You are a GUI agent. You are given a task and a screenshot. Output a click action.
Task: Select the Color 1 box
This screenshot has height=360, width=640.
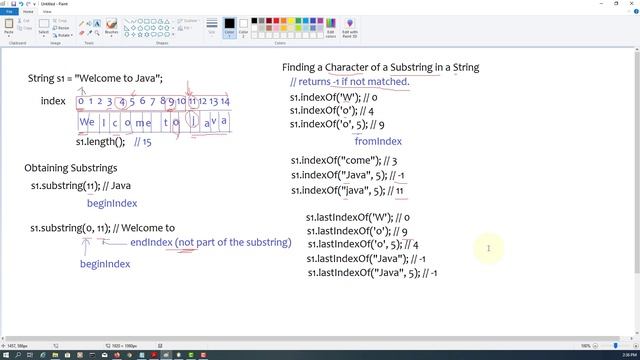click(229, 28)
